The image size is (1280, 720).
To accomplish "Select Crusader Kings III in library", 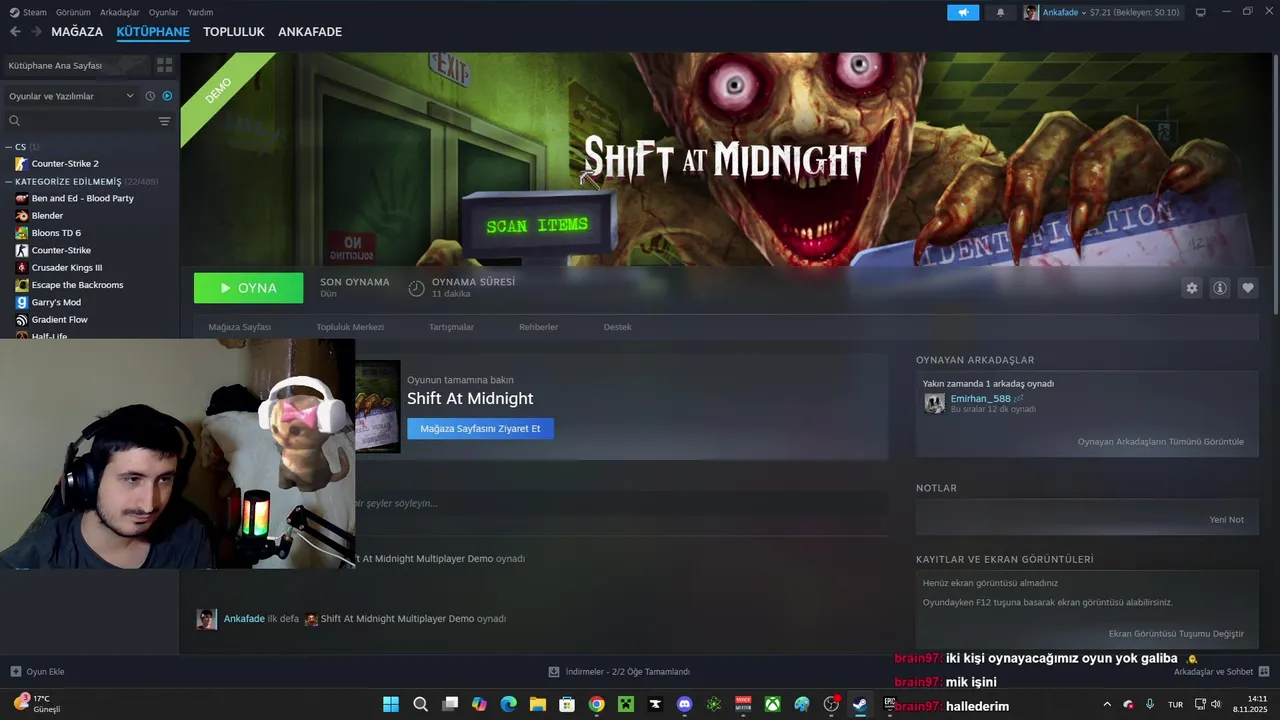I will [x=67, y=268].
